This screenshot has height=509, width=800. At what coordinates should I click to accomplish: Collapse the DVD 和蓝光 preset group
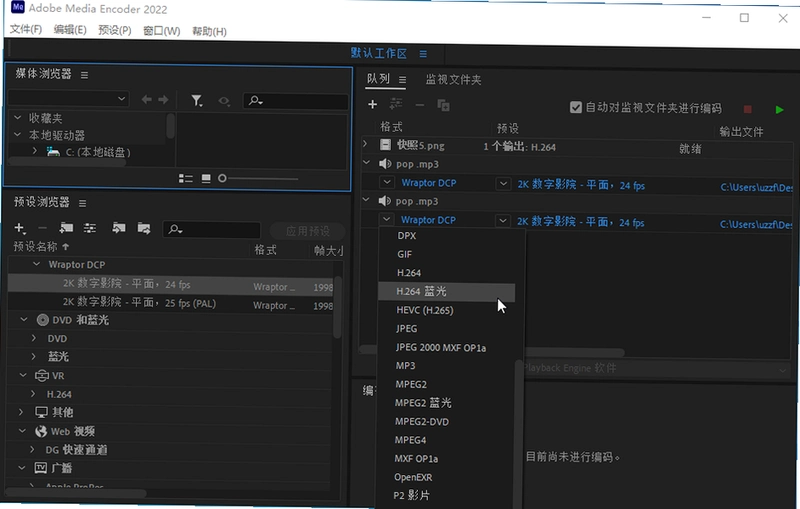coord(23,319)
